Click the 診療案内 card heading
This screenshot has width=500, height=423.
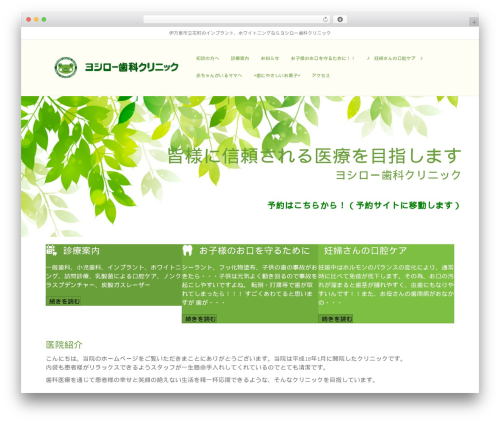pos(81,251)
